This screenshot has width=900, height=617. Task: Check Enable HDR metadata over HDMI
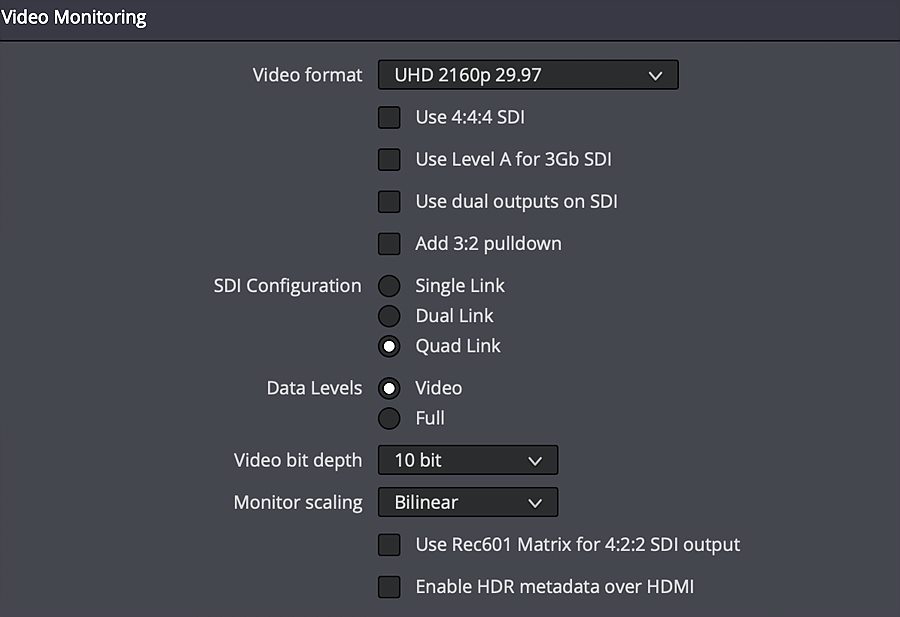(389, 587)
